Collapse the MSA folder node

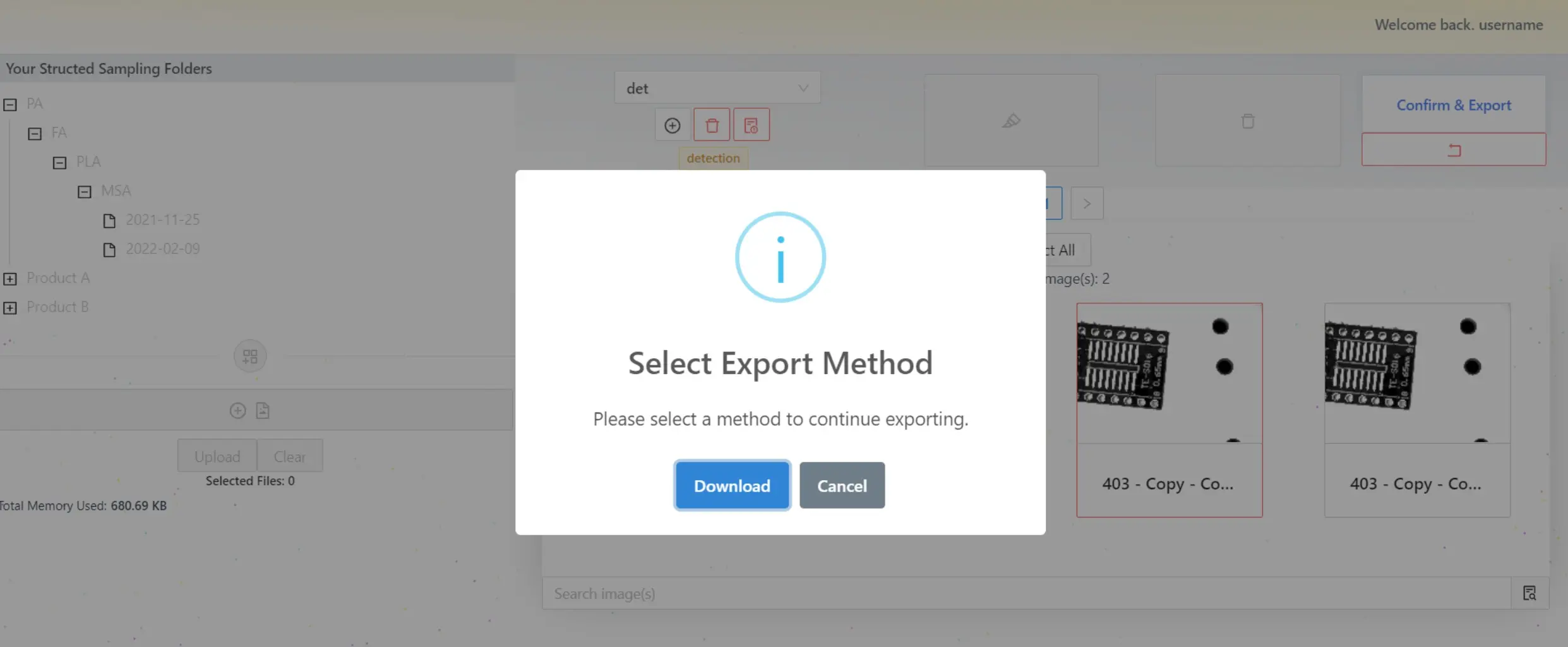(85, 191)
